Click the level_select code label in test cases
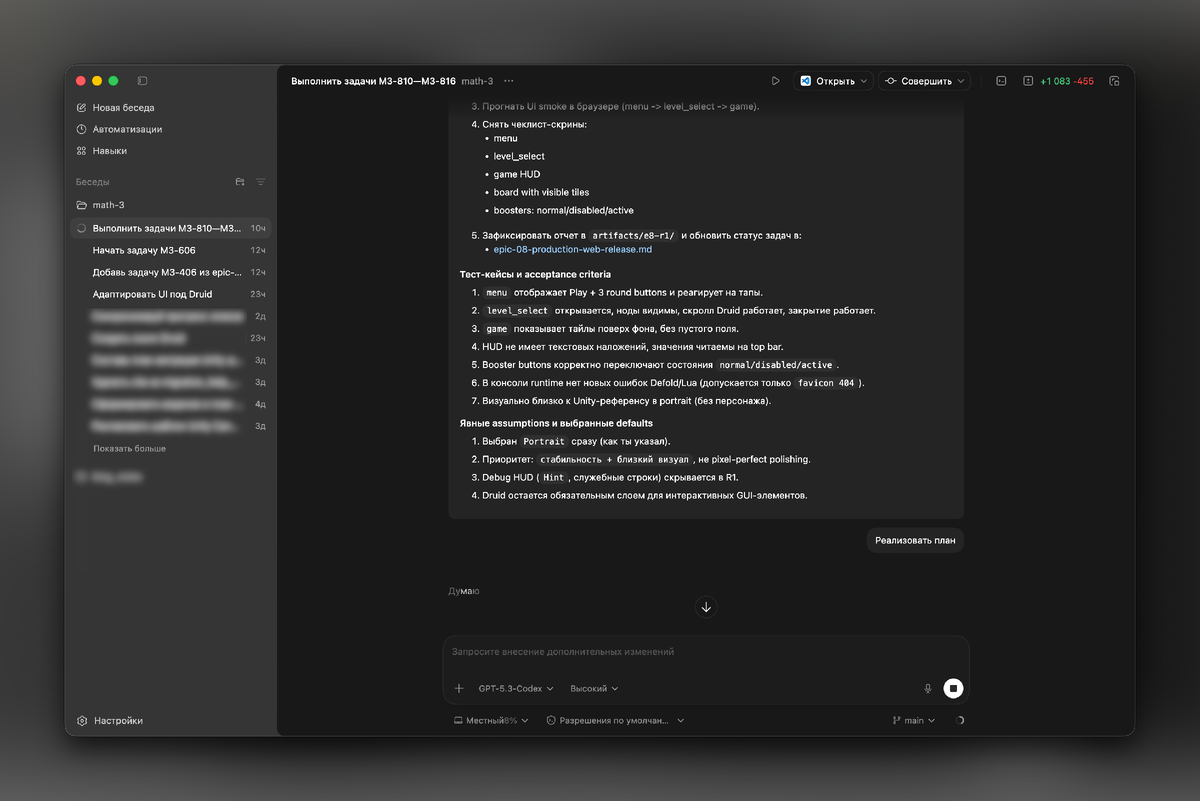This screenshot has width=1200, height=801. coord(517,310)
